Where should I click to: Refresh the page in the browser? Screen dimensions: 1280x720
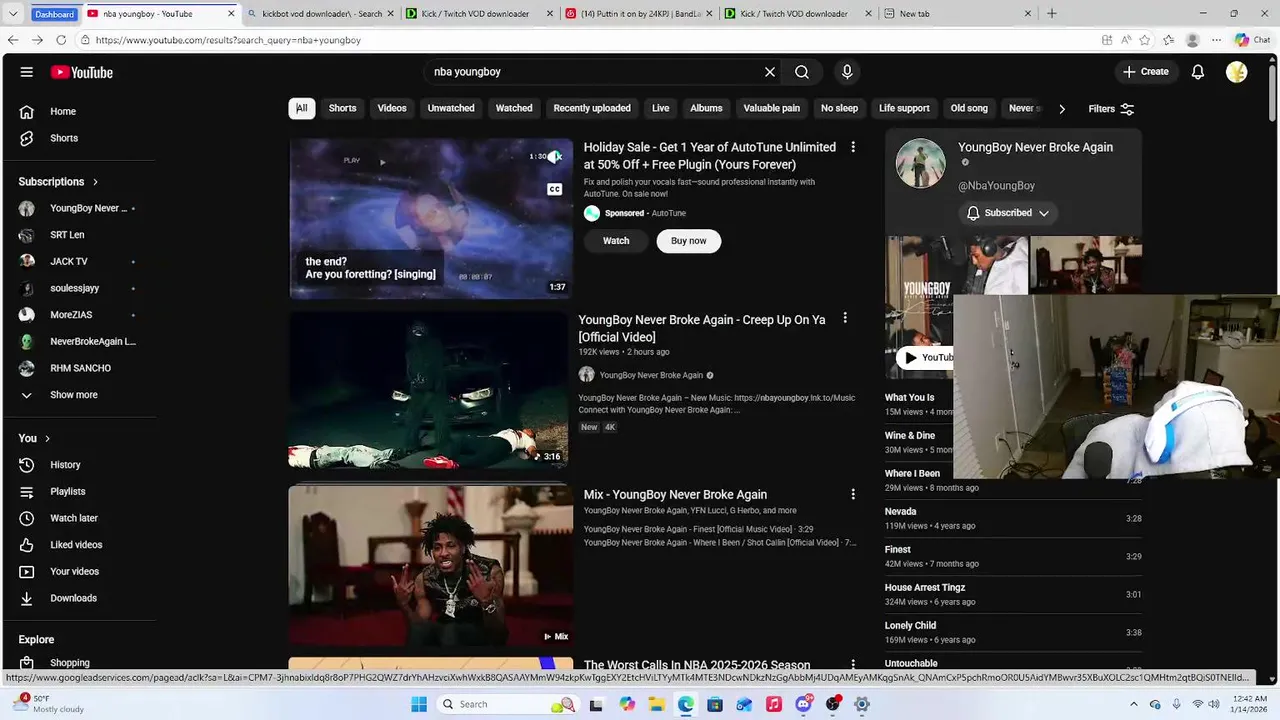tap(61, 40)
